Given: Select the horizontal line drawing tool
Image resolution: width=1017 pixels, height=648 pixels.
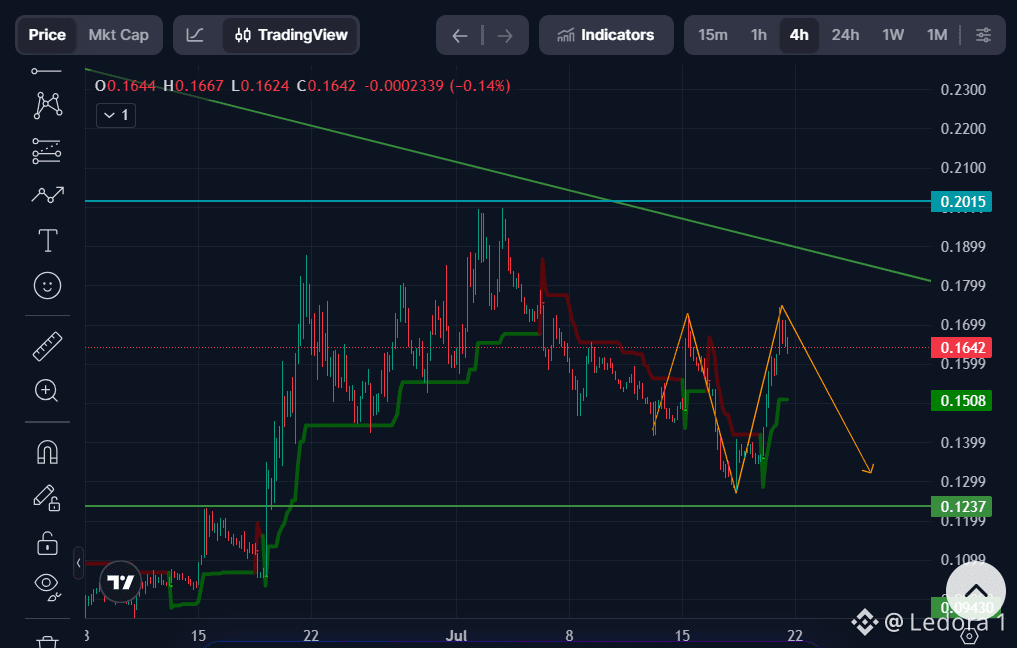Looking at the screenshot, I should point(47,71).
